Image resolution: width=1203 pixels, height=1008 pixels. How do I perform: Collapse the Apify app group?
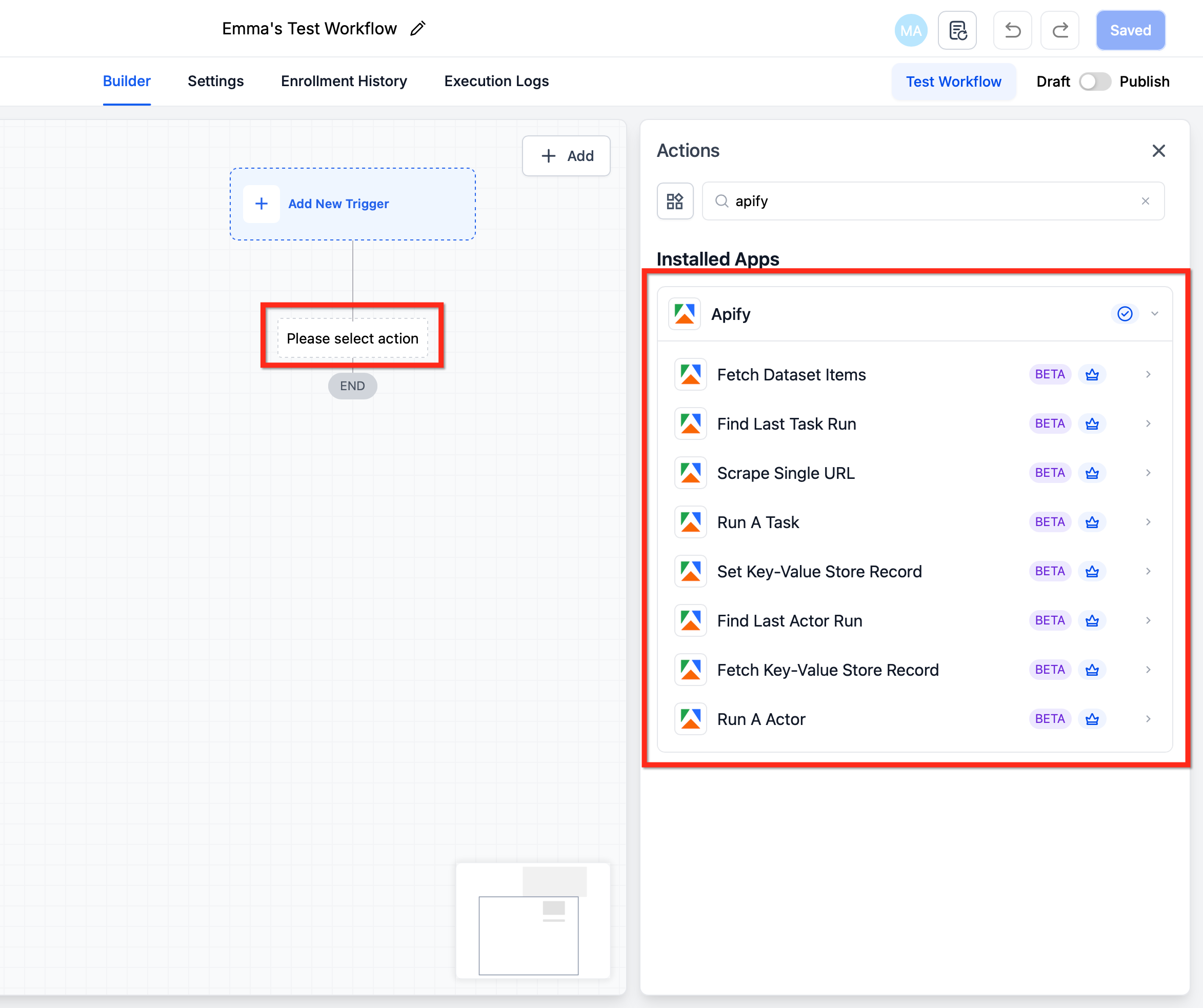coord(1155,314)
